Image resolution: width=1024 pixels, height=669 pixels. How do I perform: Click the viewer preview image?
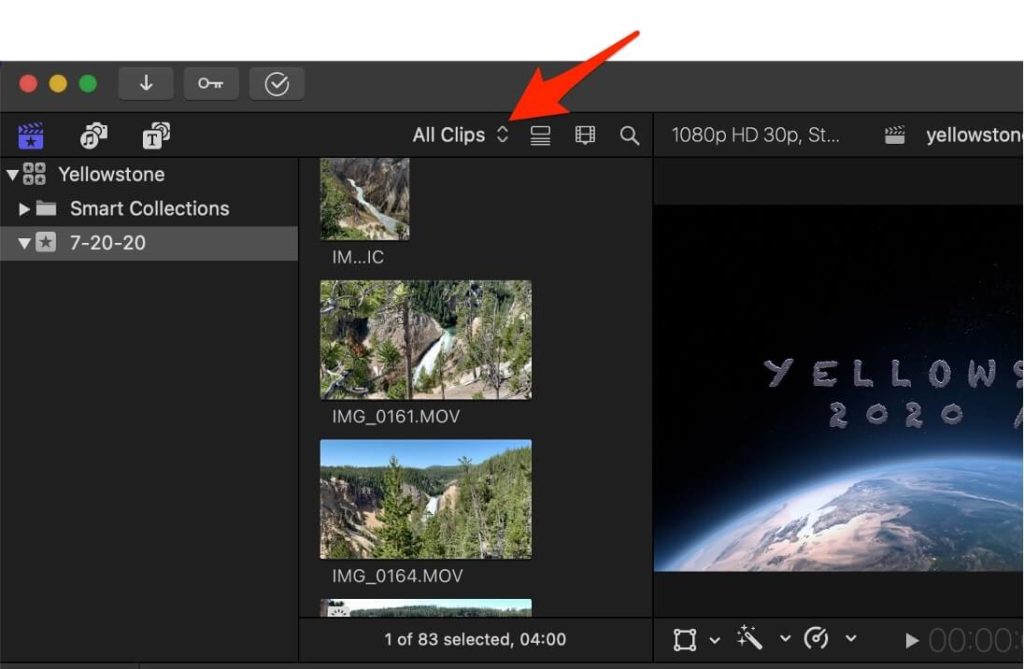(839, 388)
